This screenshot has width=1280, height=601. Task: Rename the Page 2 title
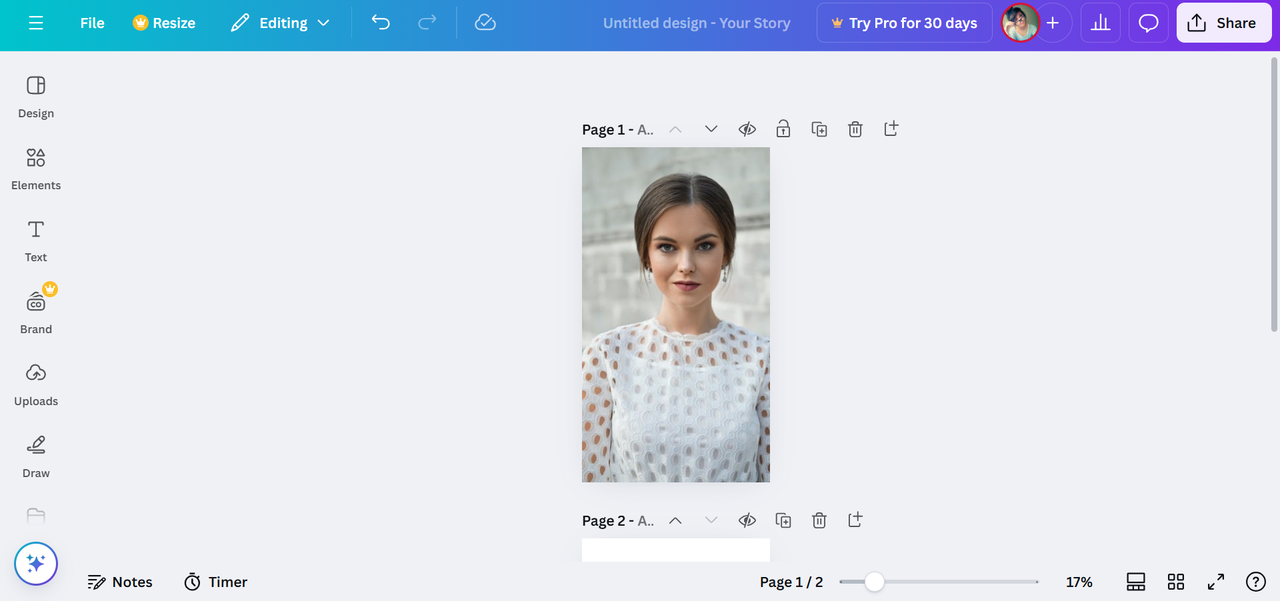tap(618, 520)
